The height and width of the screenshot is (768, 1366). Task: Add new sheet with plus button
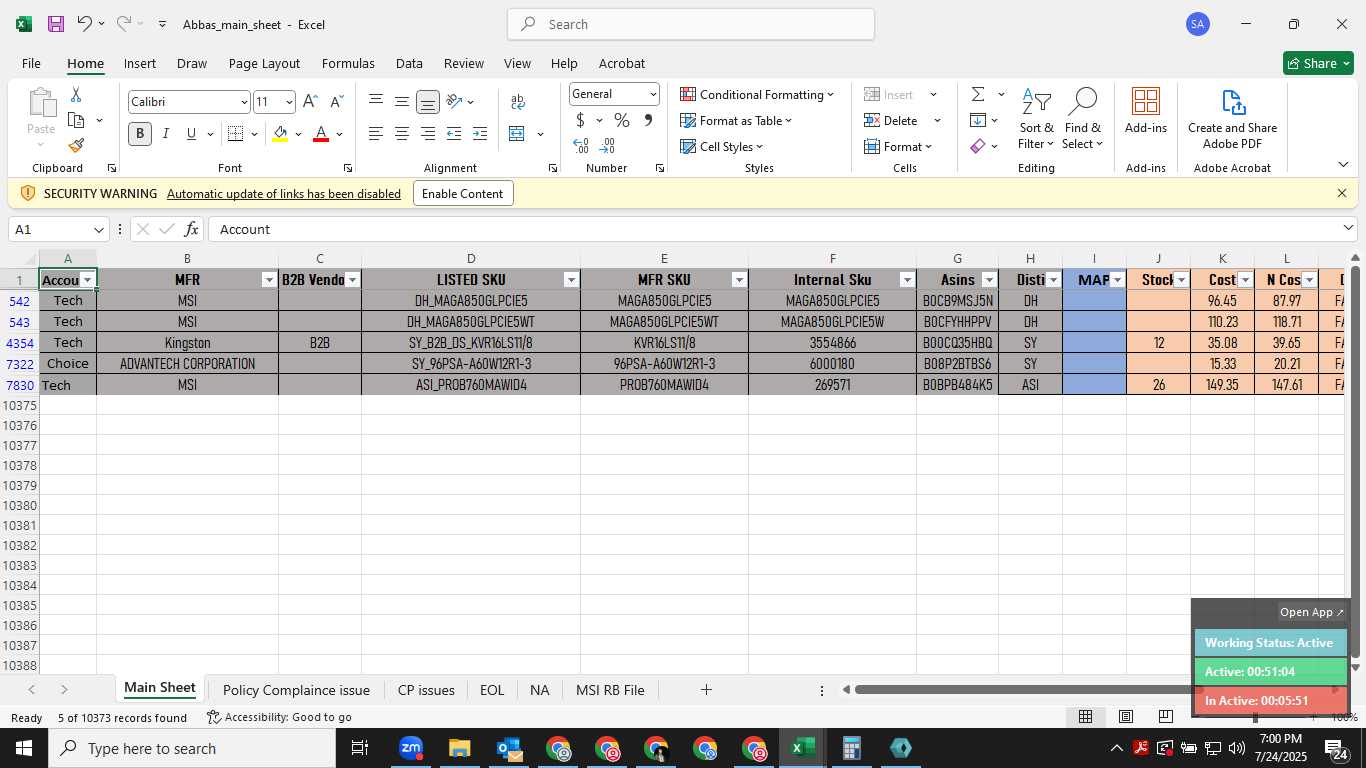706,690
